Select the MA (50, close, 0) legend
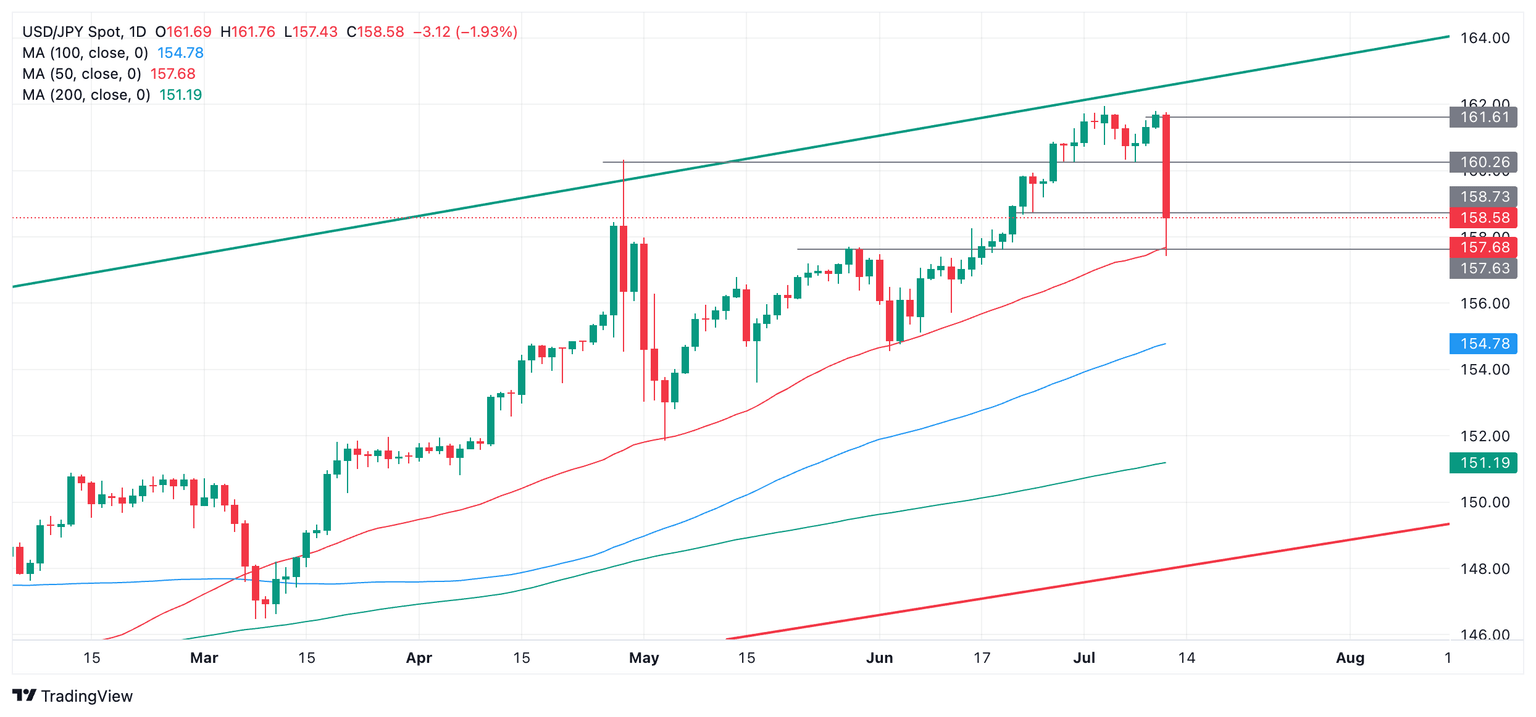Image resolution: width=1536 pixels, height=717 pixels. click(81, 74)
